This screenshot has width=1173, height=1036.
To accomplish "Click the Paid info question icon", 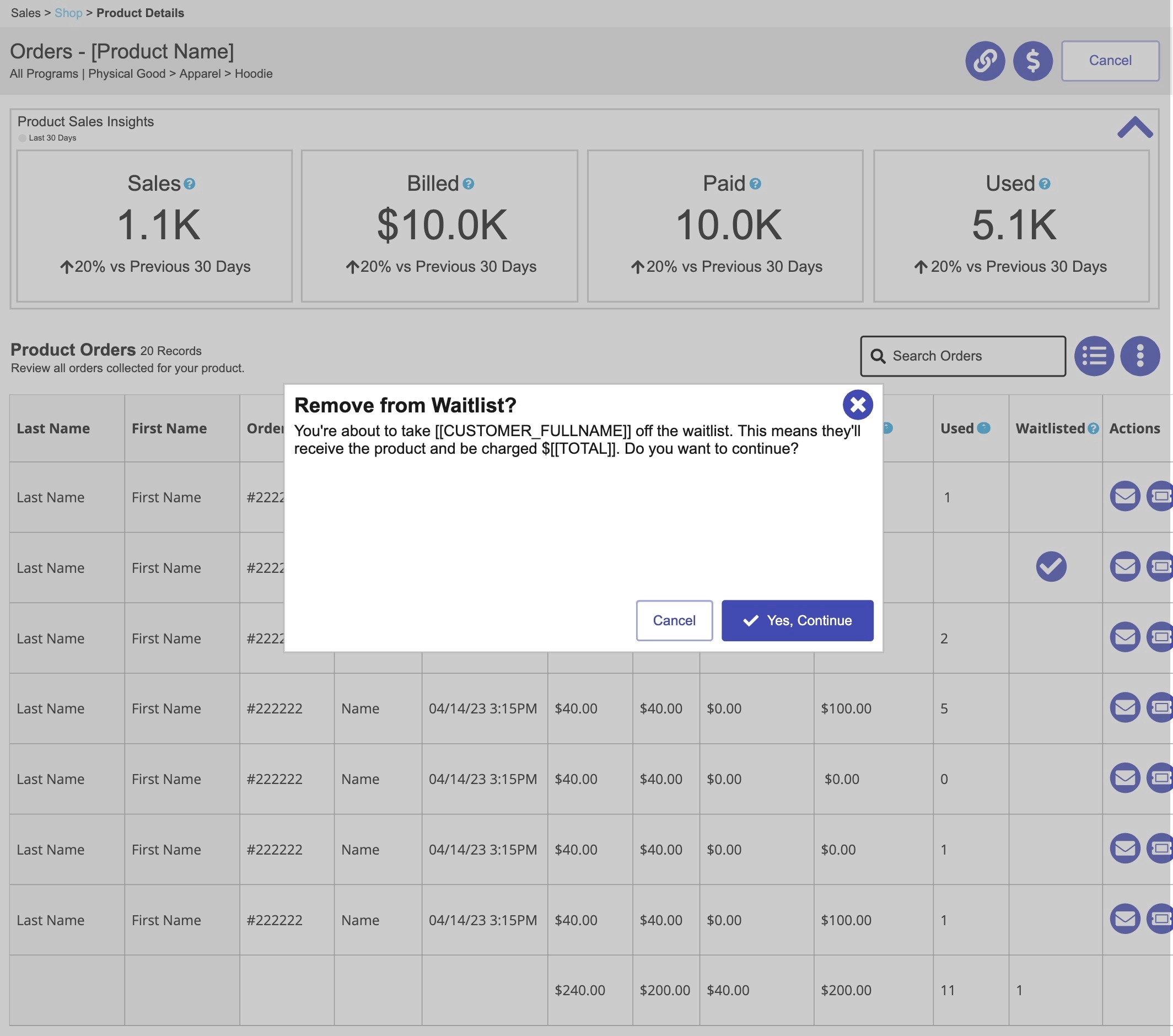I will 755,184.
